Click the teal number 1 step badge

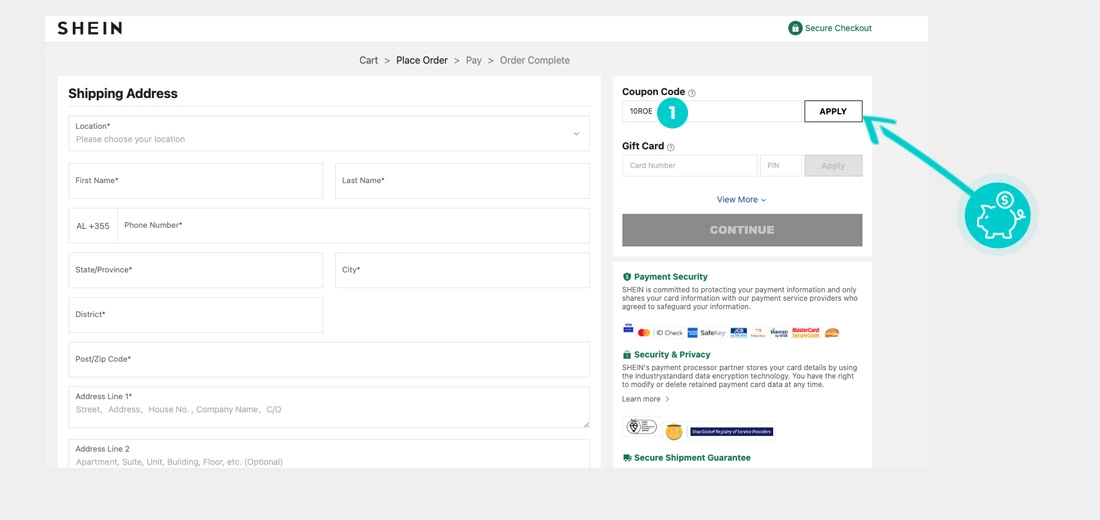click(671, 112)
